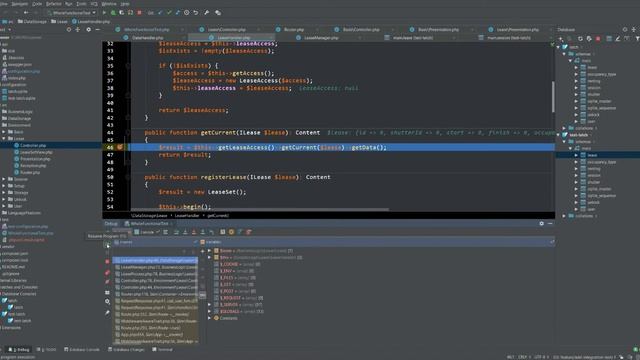Click the orange round icon in debug toolbar

coord(231,232)
